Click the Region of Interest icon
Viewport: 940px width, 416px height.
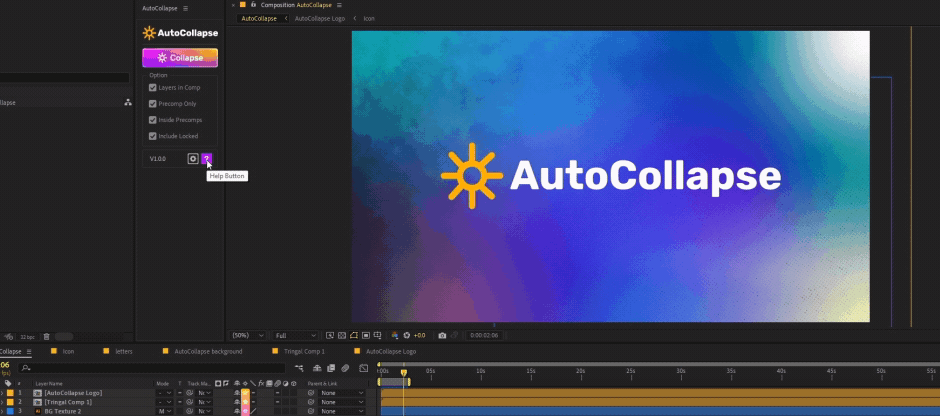[366, 336]
